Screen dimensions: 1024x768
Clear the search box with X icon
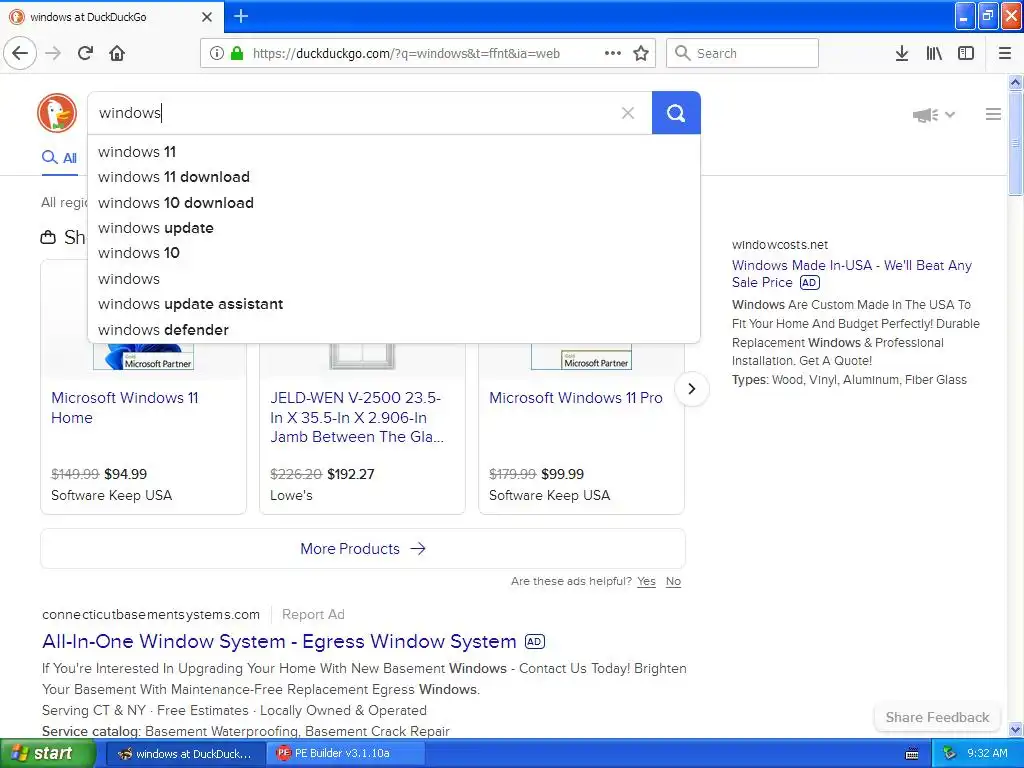628,113
